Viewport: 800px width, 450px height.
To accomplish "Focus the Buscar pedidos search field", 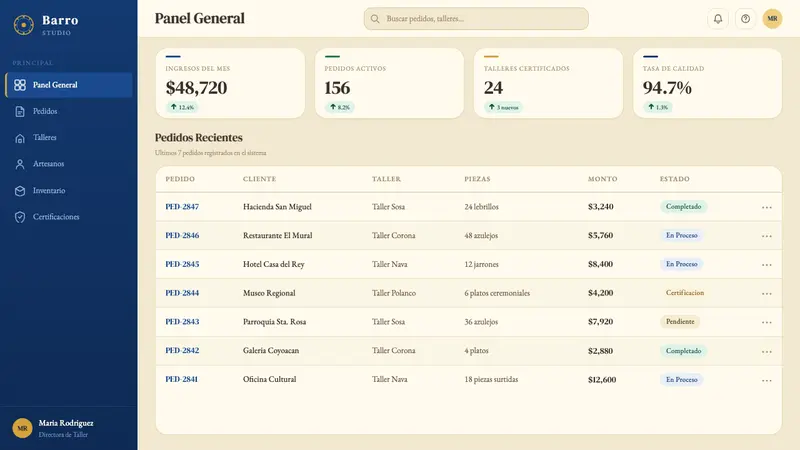I will click(x=476, y=19).
